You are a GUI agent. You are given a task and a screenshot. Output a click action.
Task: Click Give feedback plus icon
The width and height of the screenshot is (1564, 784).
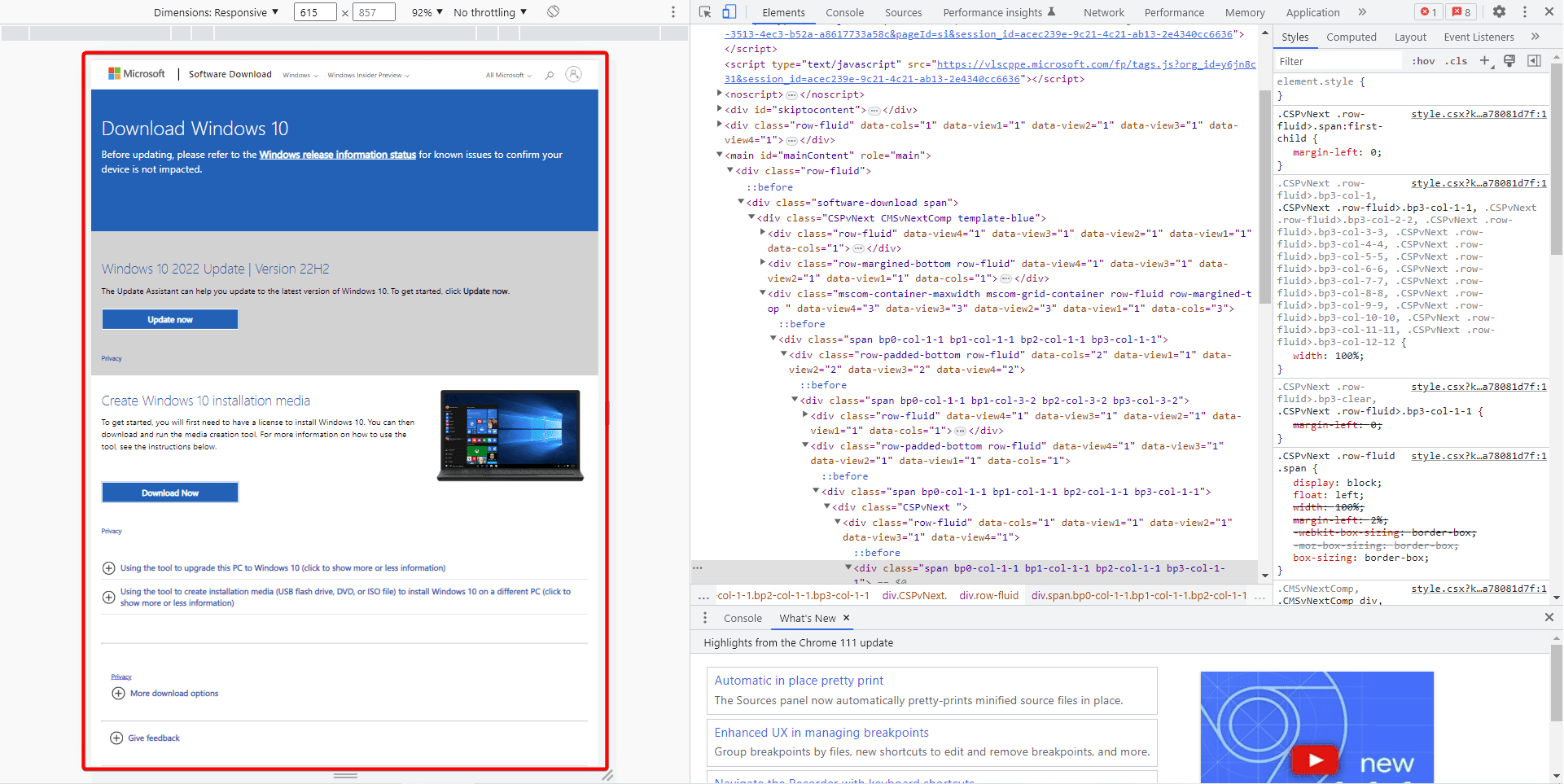pyautogui.click(x=116, y=738)
